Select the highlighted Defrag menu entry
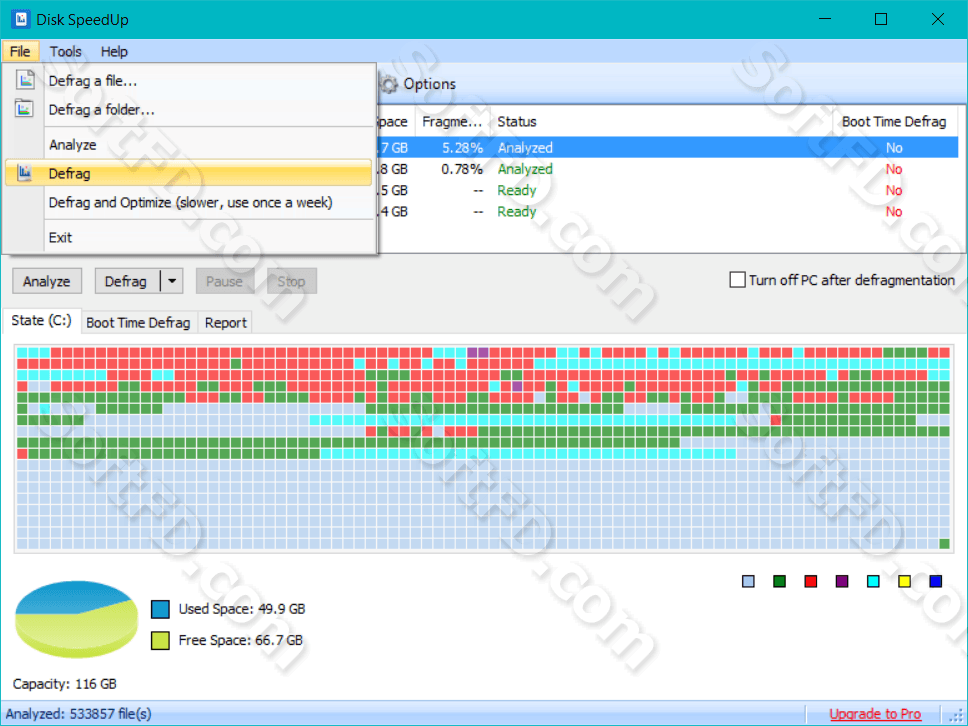968x726 pixels. point(188,173)
